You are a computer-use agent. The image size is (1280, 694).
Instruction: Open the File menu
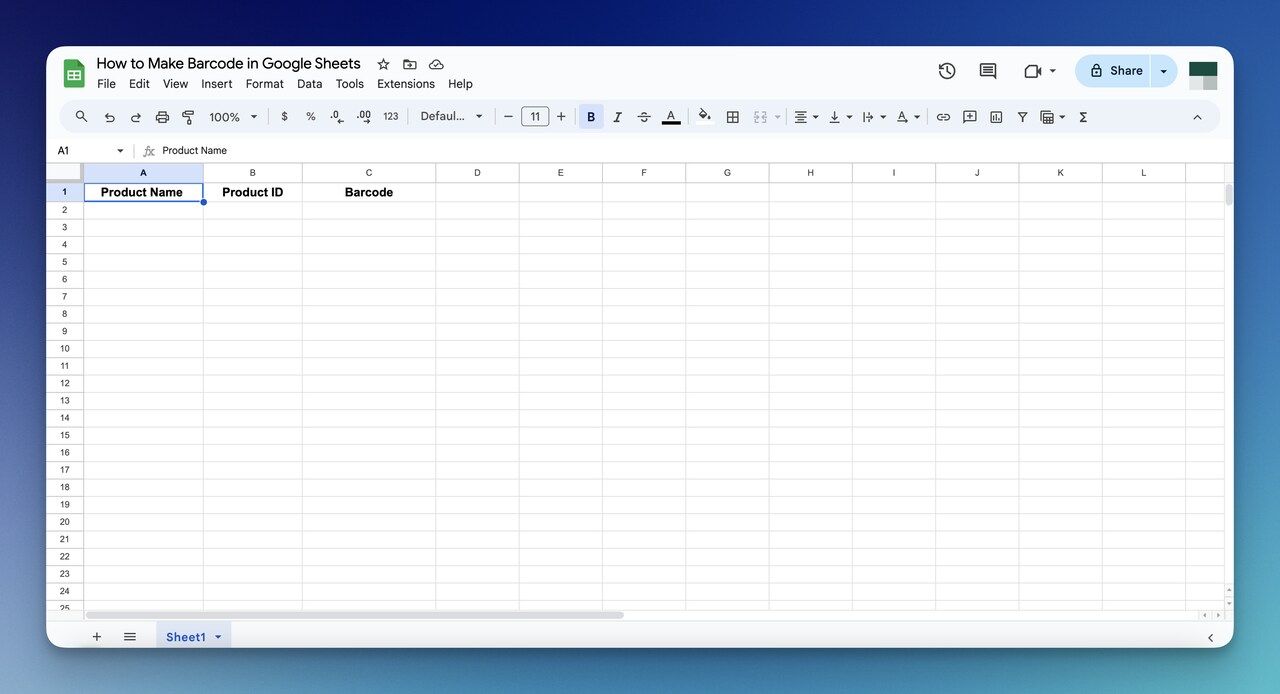[106, 84]
